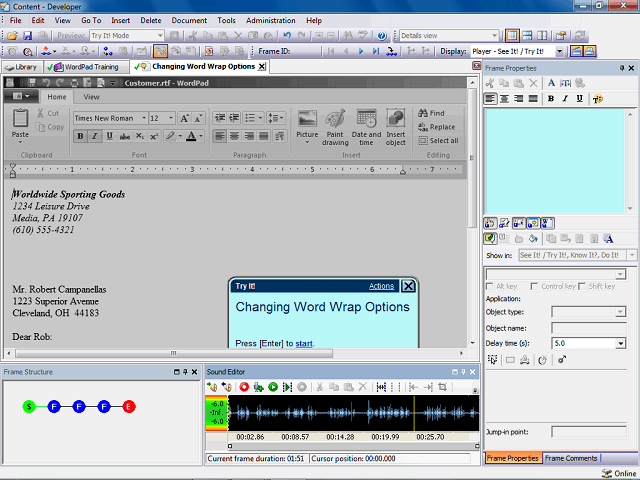Switch to the Frame Comments tab
This screenshot has height=480, width=640.
pos(571,458)
